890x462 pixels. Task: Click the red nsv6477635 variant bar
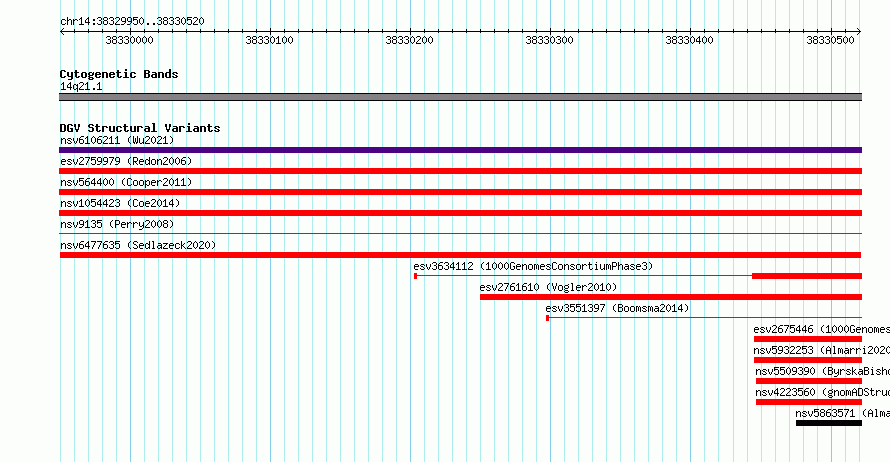460,255
